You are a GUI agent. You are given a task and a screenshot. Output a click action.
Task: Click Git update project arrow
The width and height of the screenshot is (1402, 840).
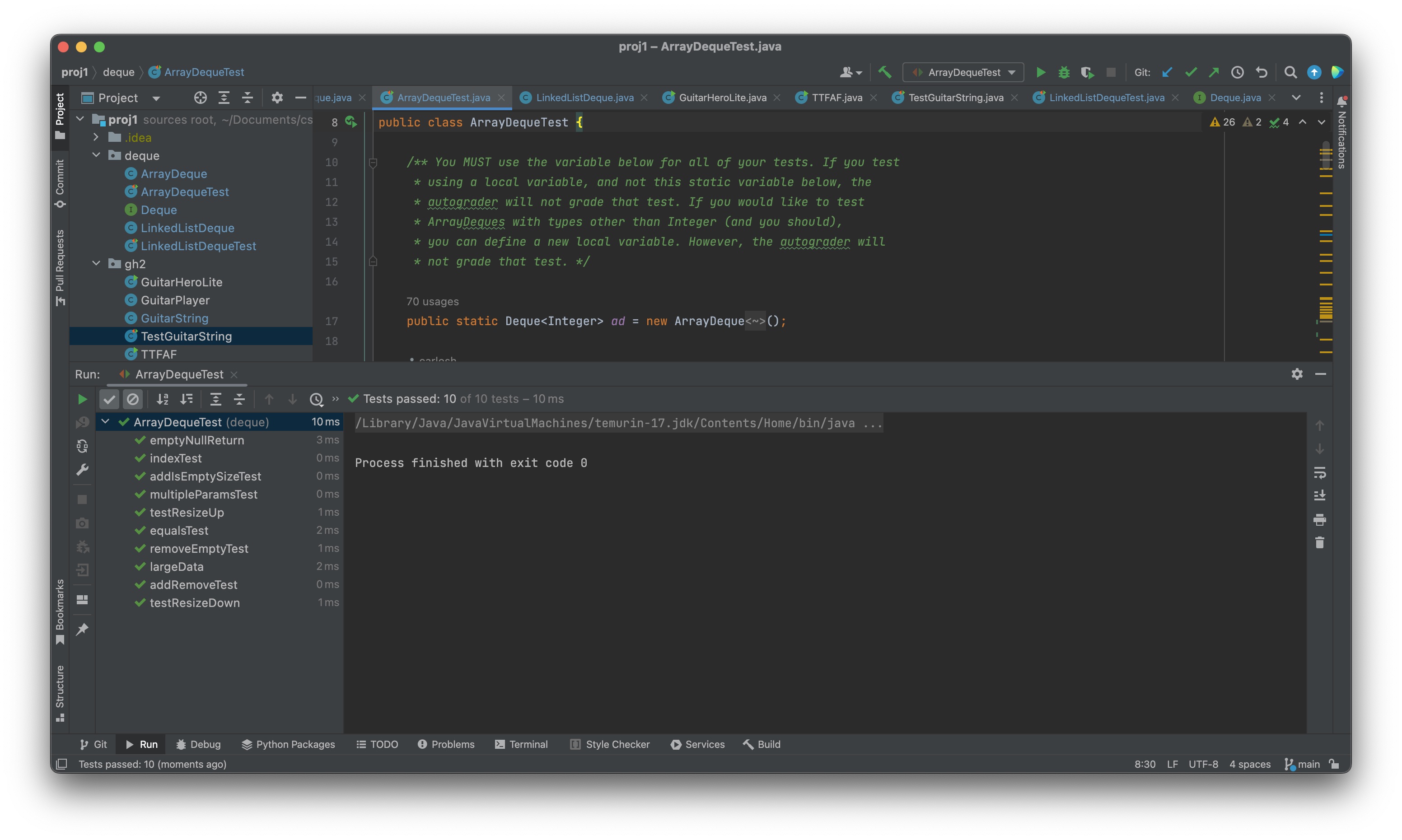click(1167, 72)
